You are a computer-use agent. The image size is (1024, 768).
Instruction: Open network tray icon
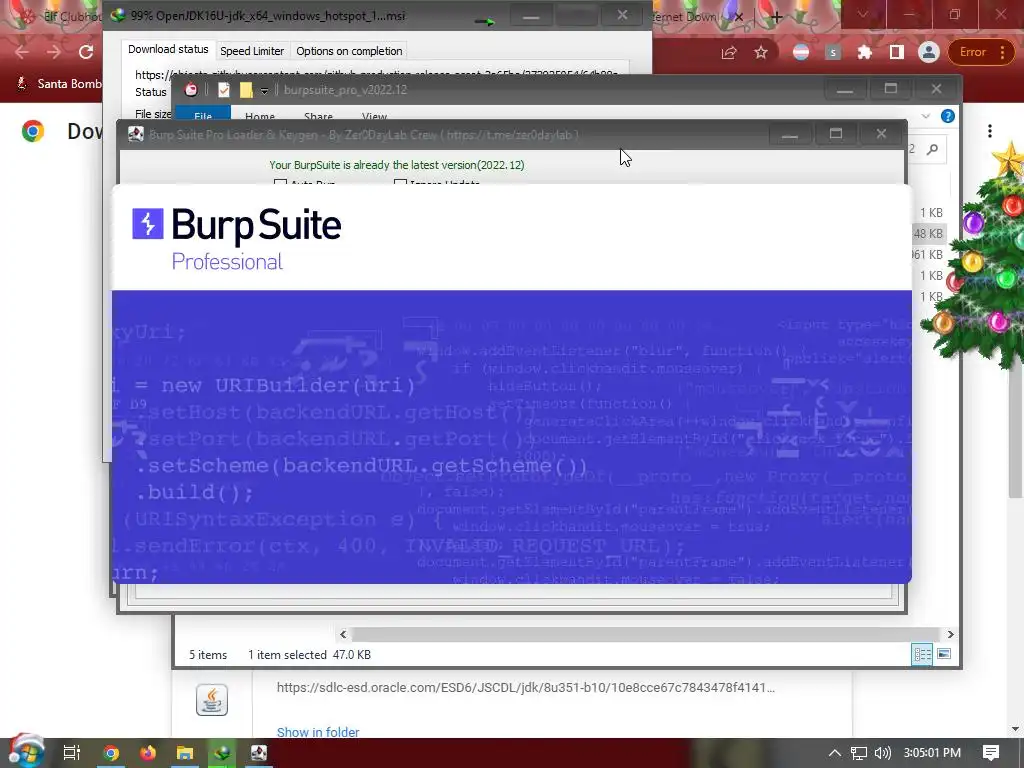[859, 753]
